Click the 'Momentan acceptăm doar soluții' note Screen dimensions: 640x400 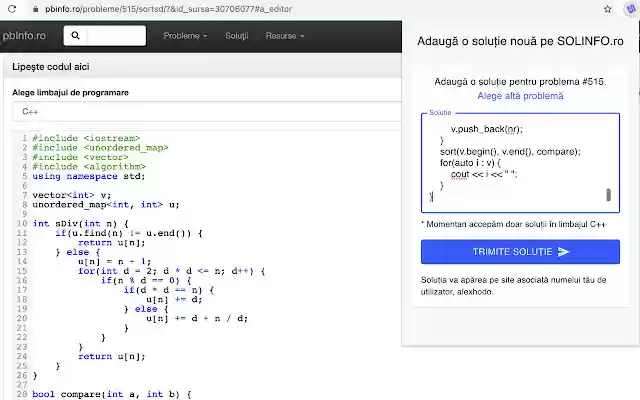513,224
